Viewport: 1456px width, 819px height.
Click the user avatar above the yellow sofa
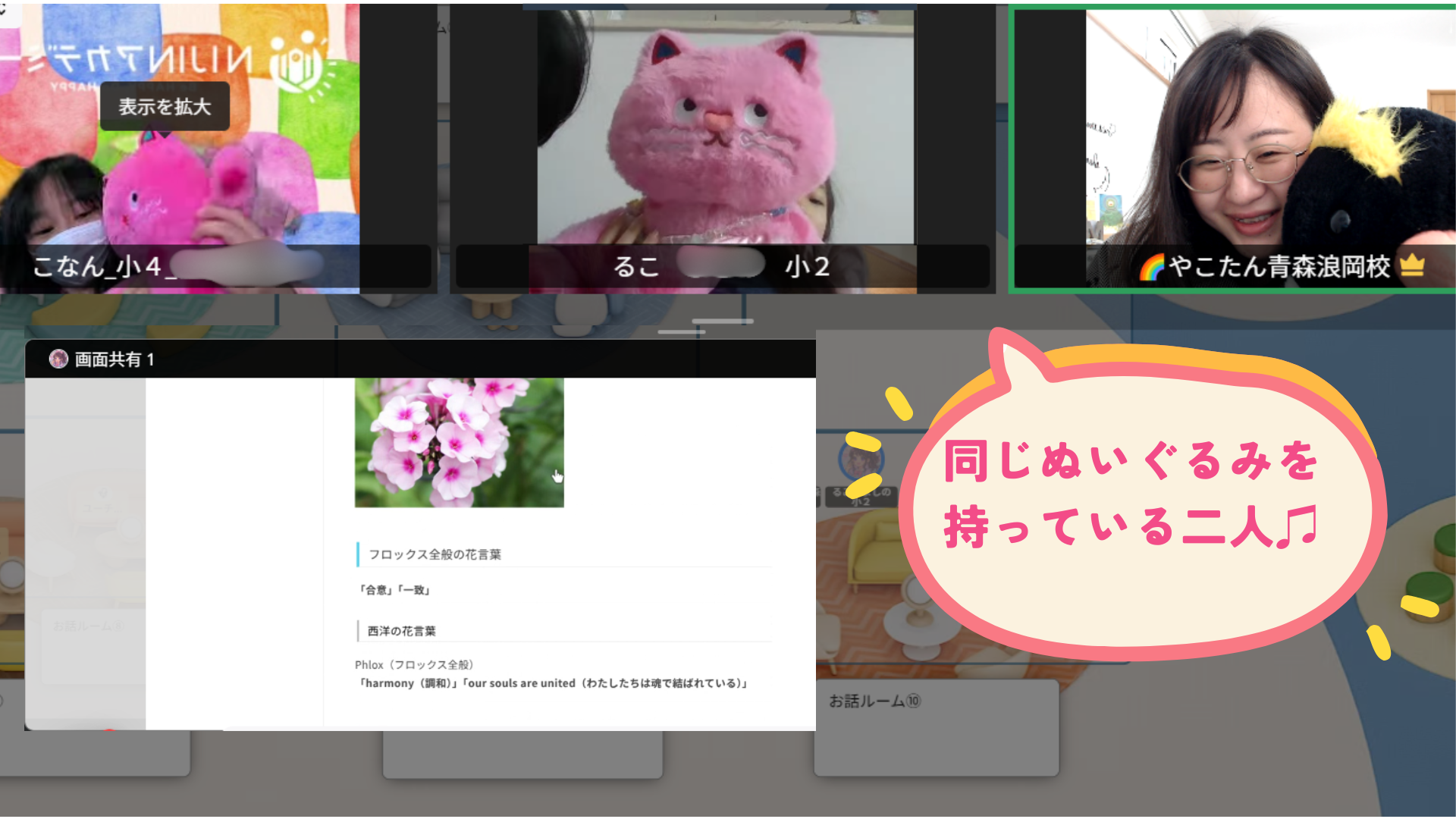[x=861, y=460]
